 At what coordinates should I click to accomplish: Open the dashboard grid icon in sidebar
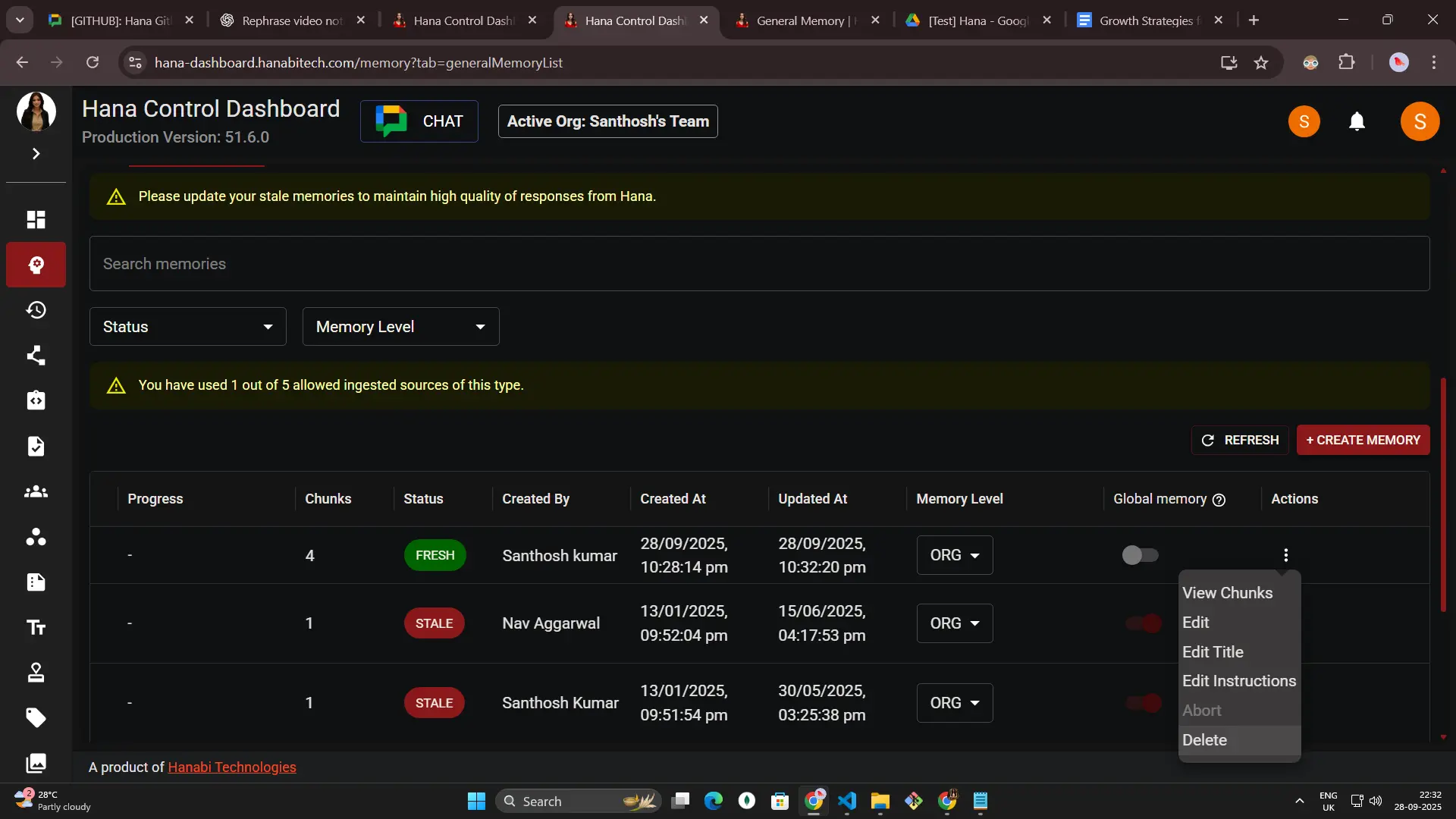[36, 219]
